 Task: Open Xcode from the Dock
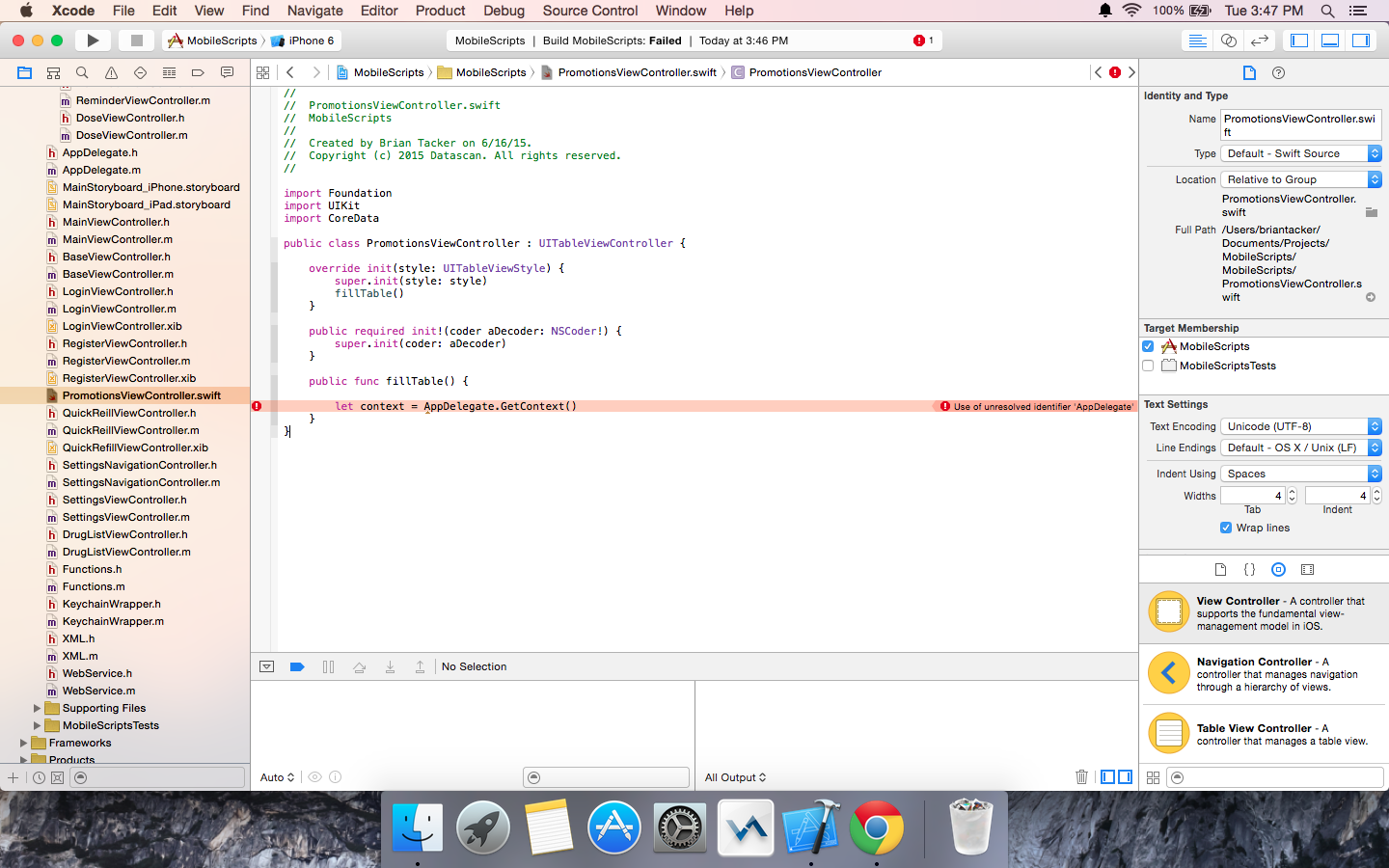[811, 827]
